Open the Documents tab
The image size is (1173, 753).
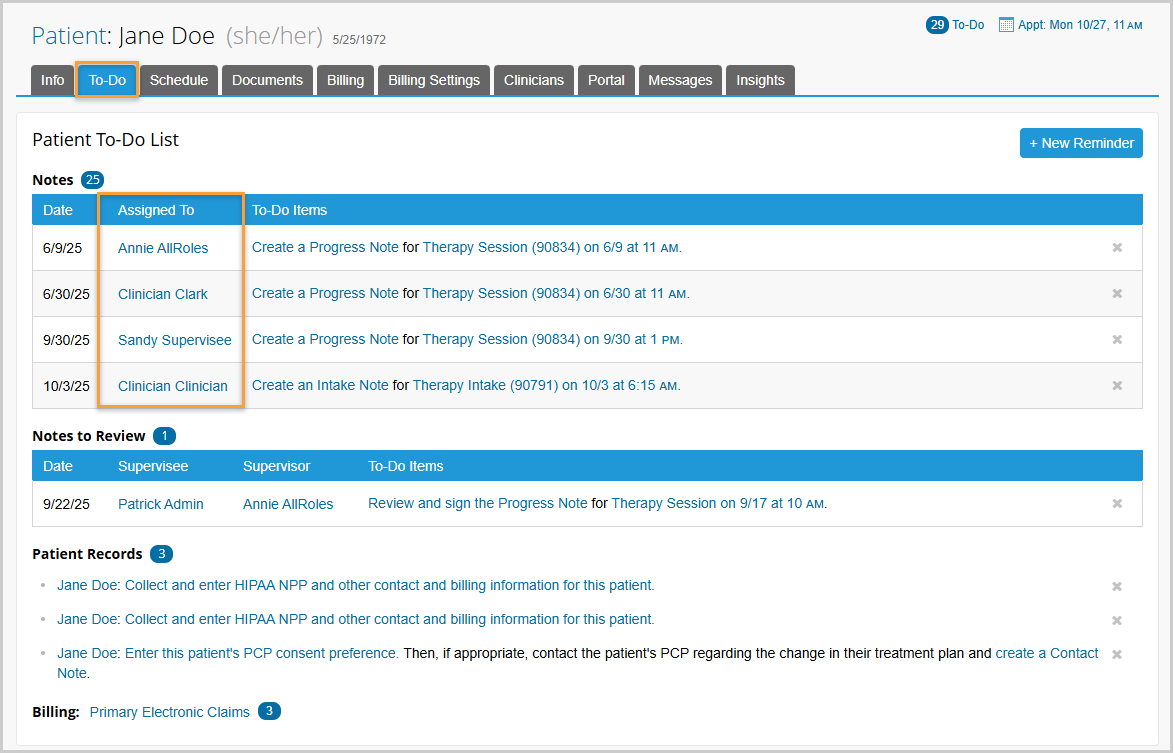click(x=267, y=80)
